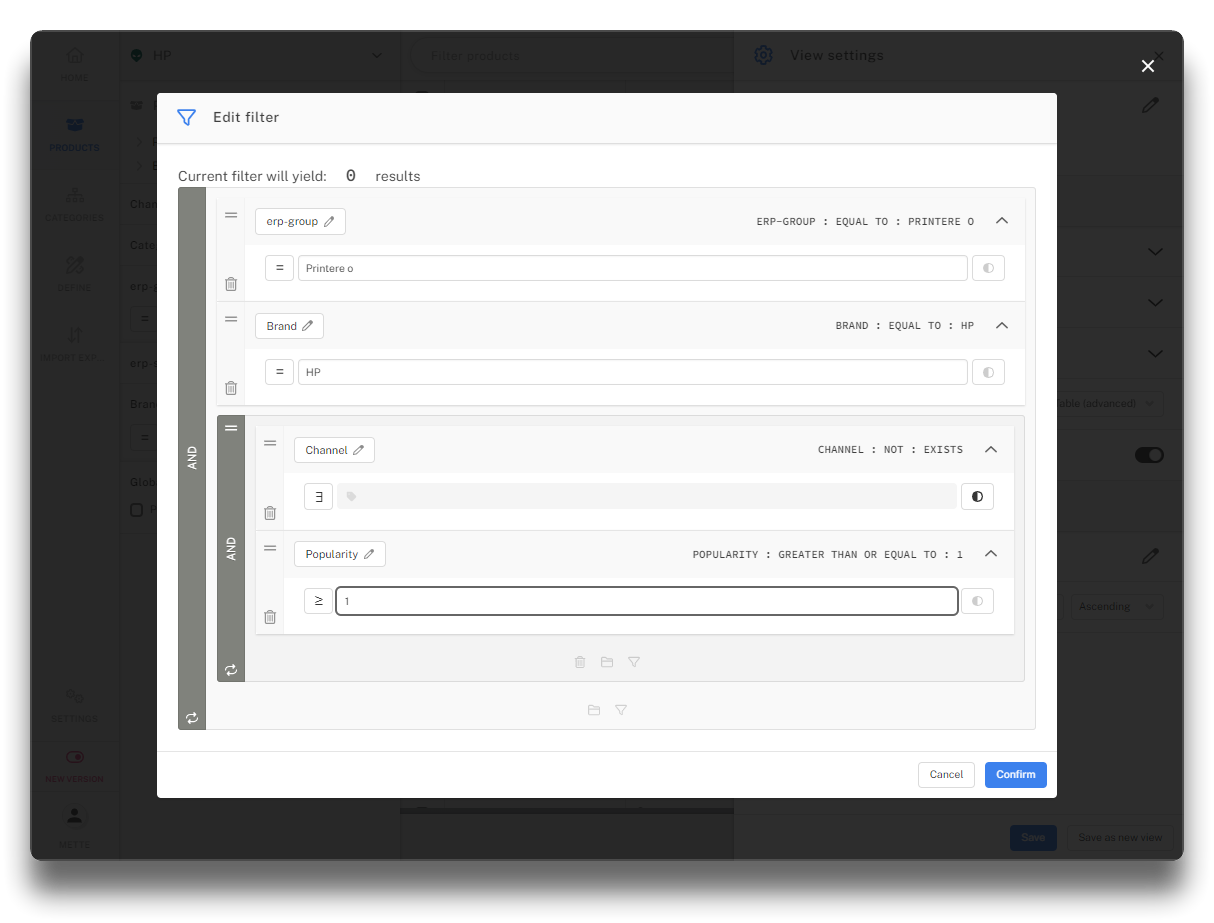Edit the Channel attribute selection

334,450
